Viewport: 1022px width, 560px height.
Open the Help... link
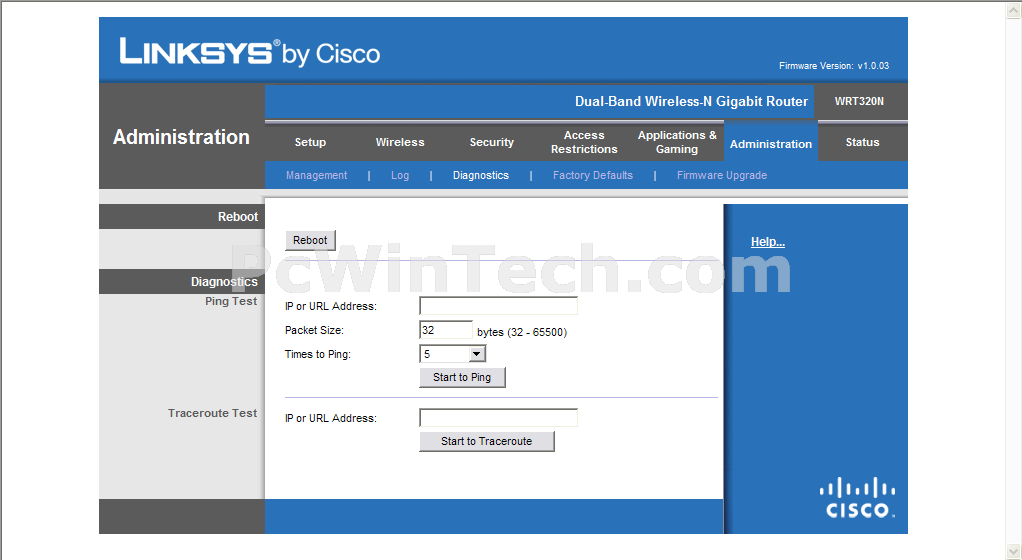pyautogui.click(x=767, y=242)
